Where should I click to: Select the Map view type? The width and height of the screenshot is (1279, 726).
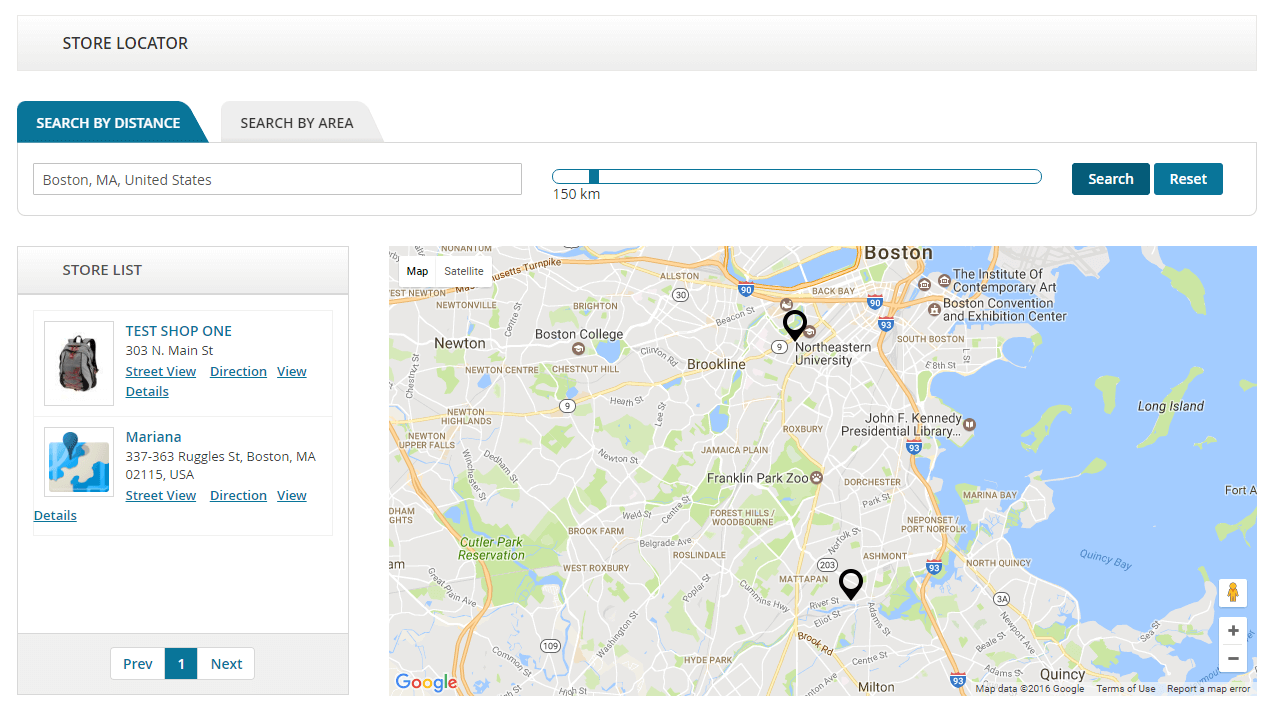[417, 271]
